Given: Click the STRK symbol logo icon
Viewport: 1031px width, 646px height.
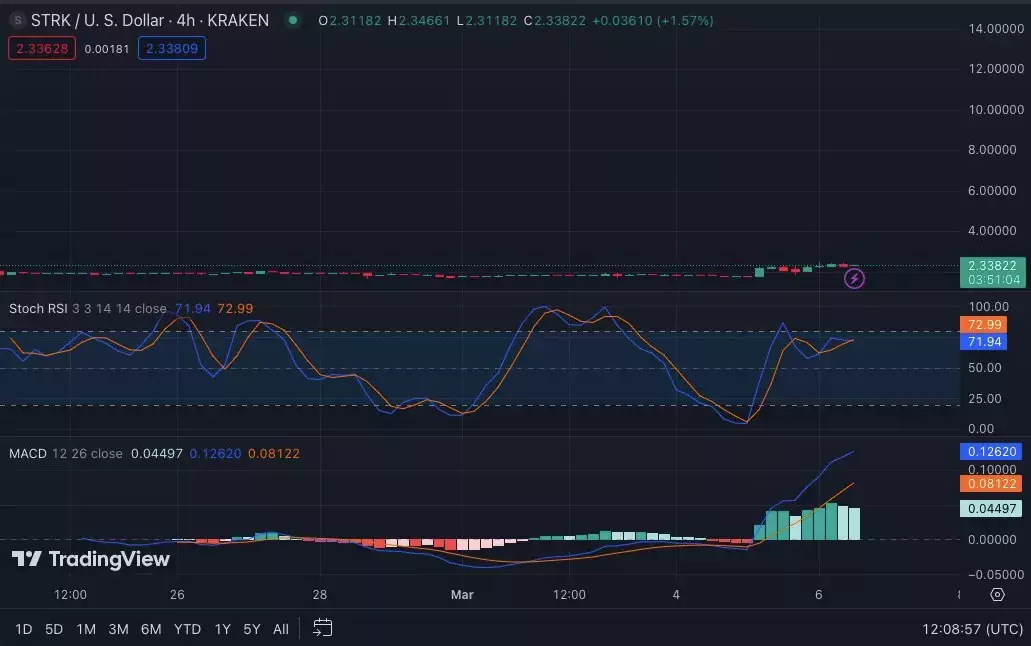Looking at the screenshot, I should (18, 20).
